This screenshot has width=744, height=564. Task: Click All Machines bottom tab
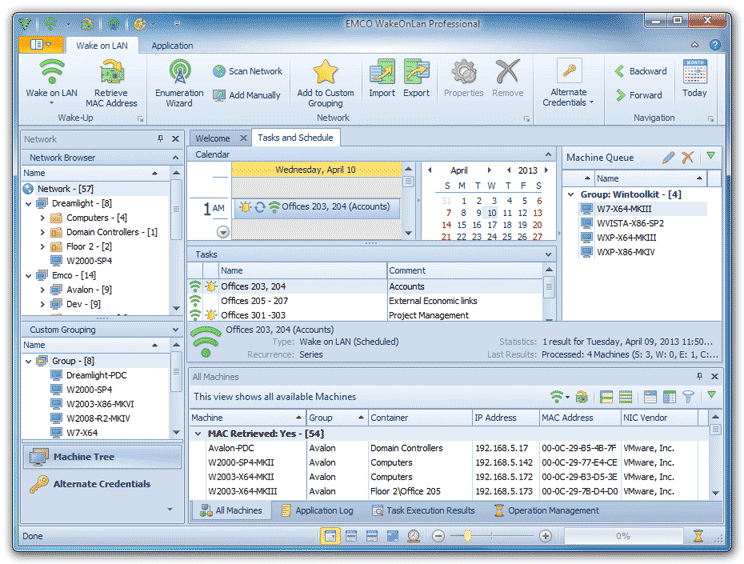231,510
